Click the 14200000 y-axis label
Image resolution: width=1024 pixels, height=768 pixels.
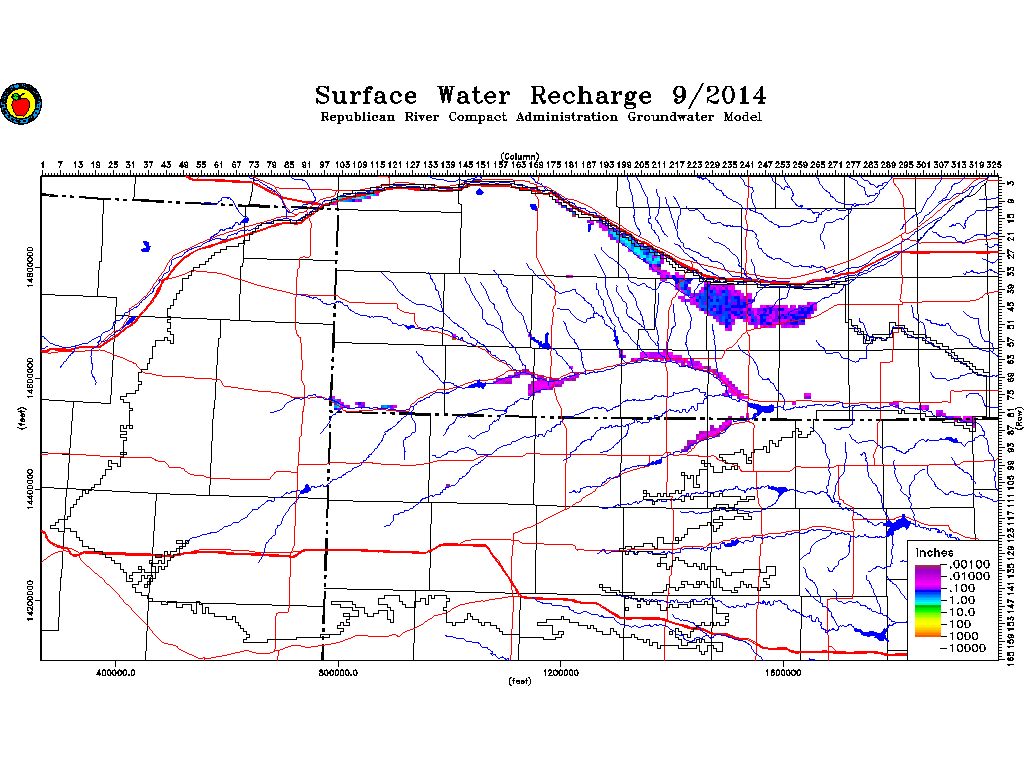tap(32, 609)
